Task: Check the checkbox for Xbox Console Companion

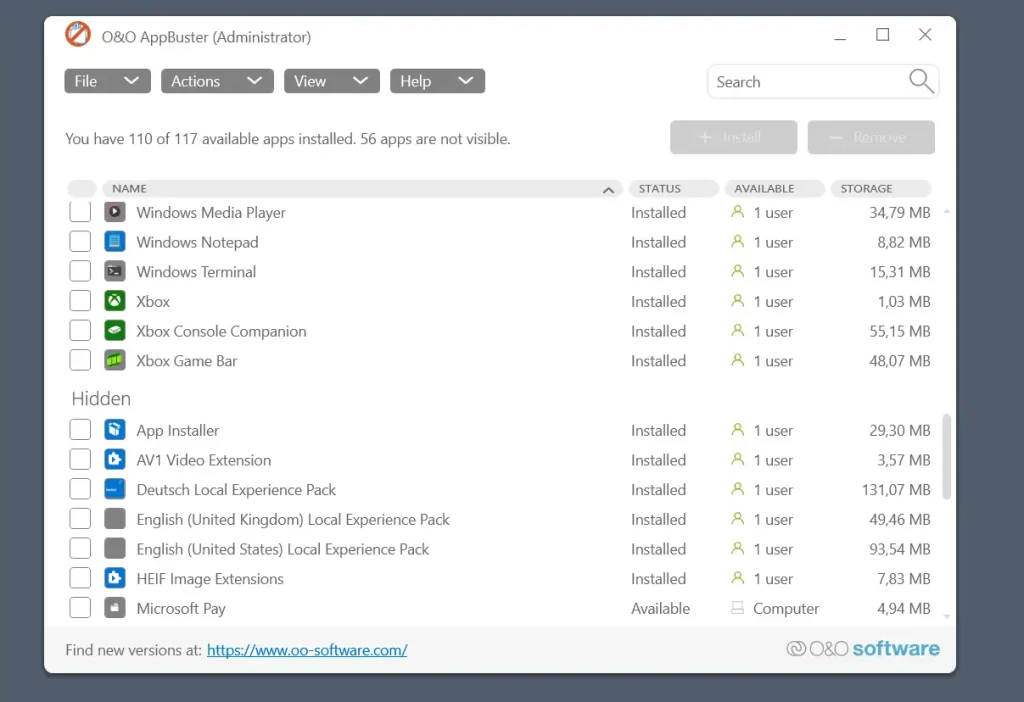Action: [80, 330]
